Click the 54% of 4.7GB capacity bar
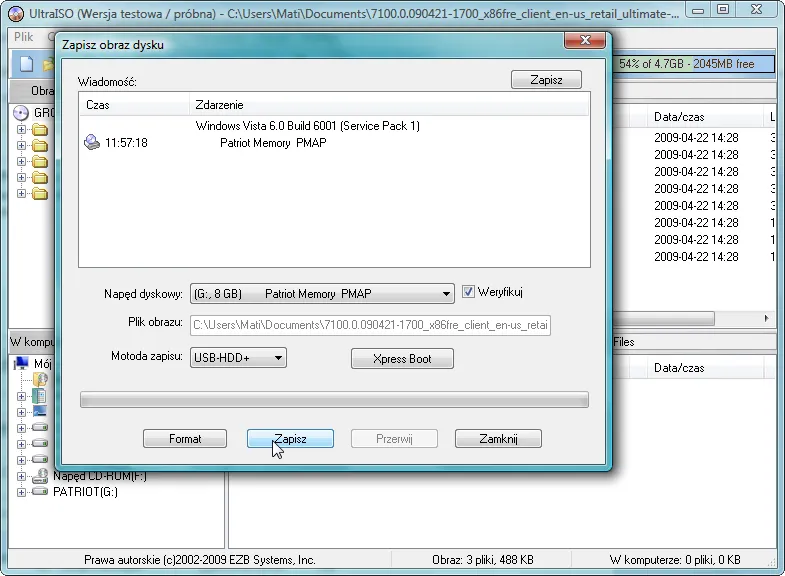Viewport: 785px width, 576px height. (x=698, y=64)
